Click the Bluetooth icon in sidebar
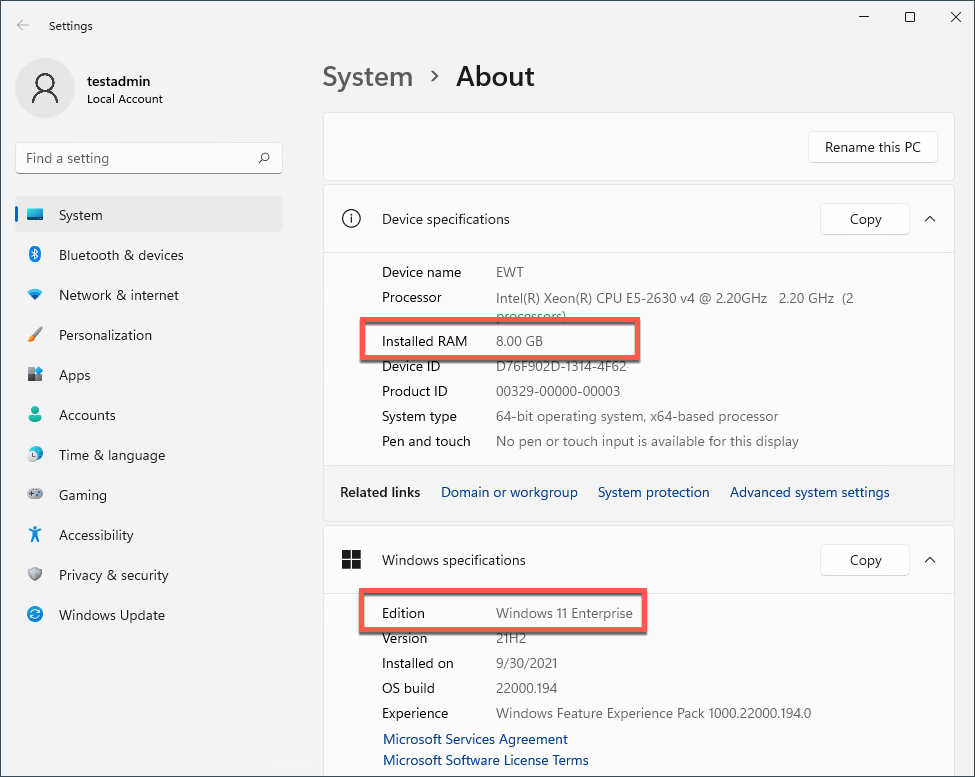 pos(35,254)
